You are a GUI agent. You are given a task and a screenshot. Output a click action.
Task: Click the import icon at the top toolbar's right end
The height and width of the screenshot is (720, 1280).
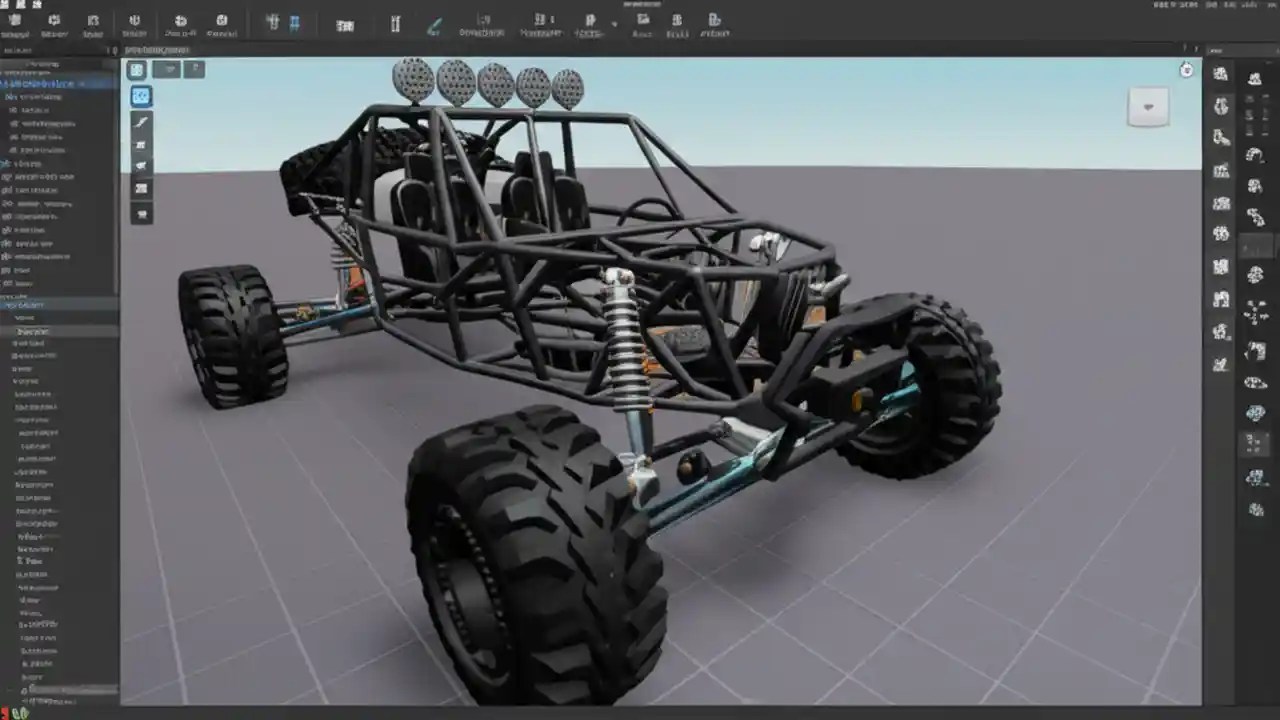coord(714,22)
